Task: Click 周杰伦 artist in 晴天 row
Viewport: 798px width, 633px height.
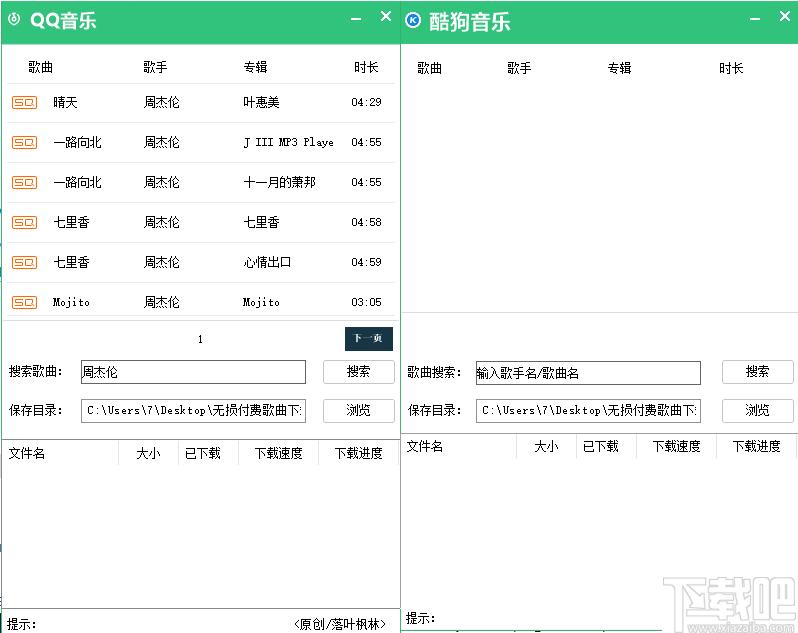Action: [x=161, y=102]
